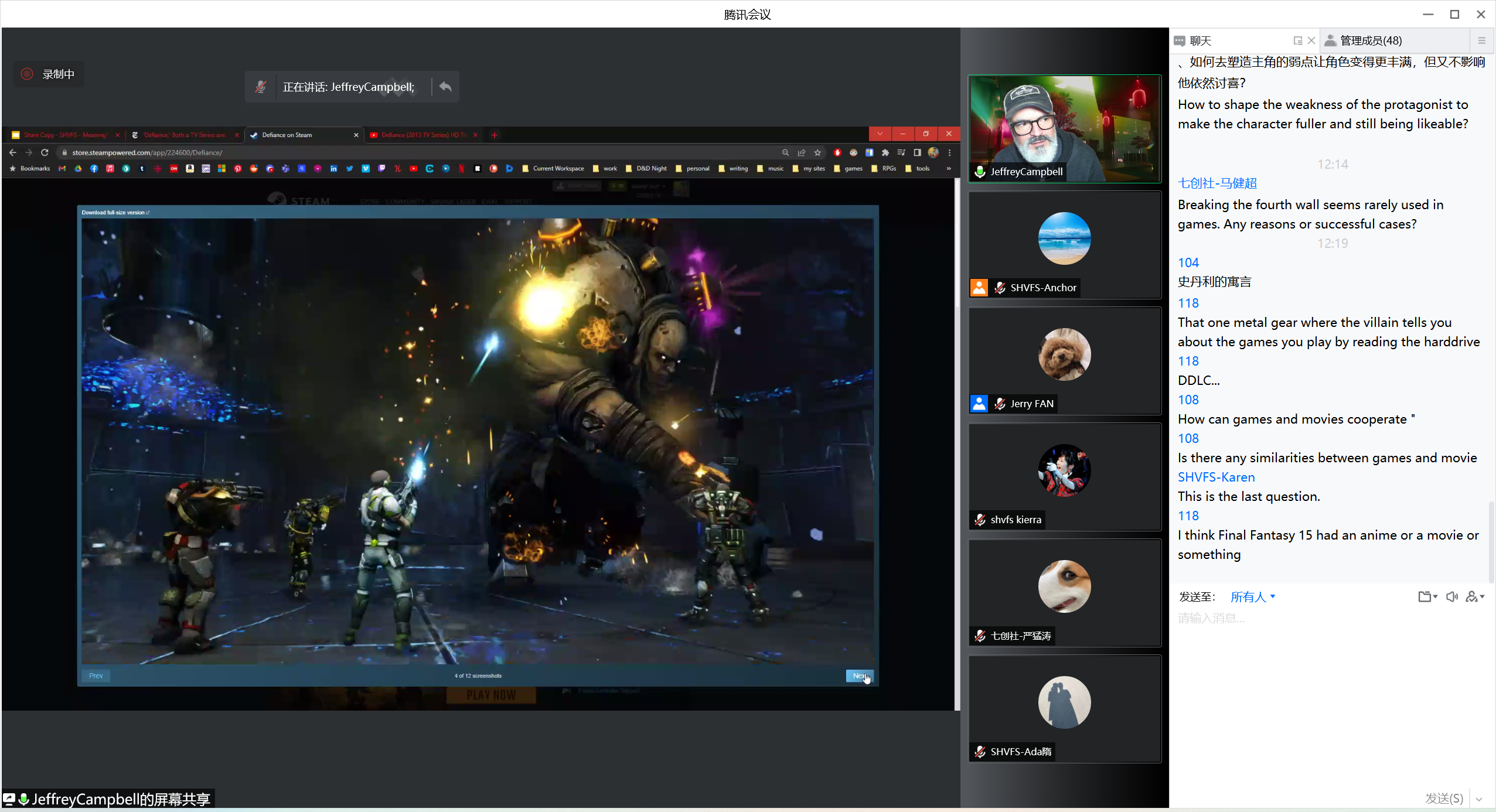1496x812 pixels.
Task: Click the Next button in Steam screenshot viewer
Action: [x=859, y=675]
